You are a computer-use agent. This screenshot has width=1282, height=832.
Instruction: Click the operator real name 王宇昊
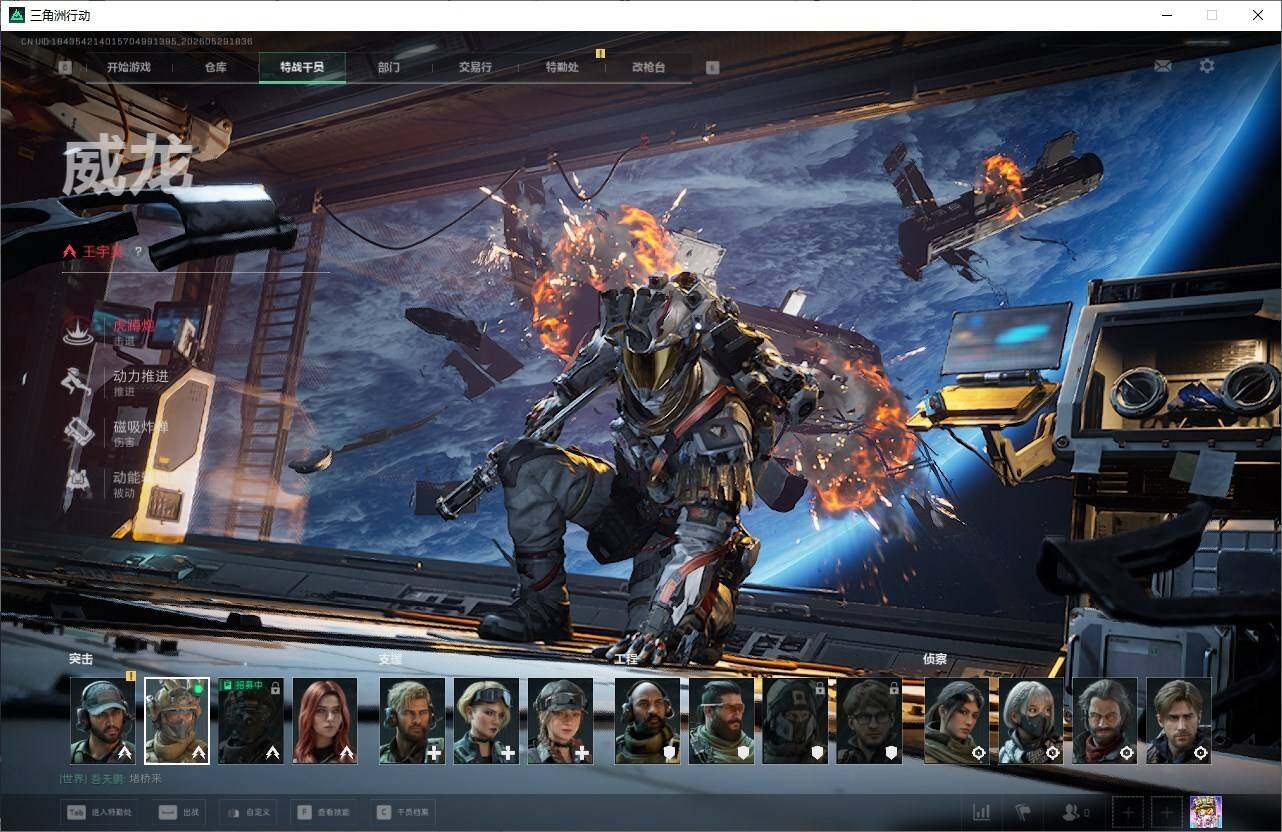click(x=103, y=252)
